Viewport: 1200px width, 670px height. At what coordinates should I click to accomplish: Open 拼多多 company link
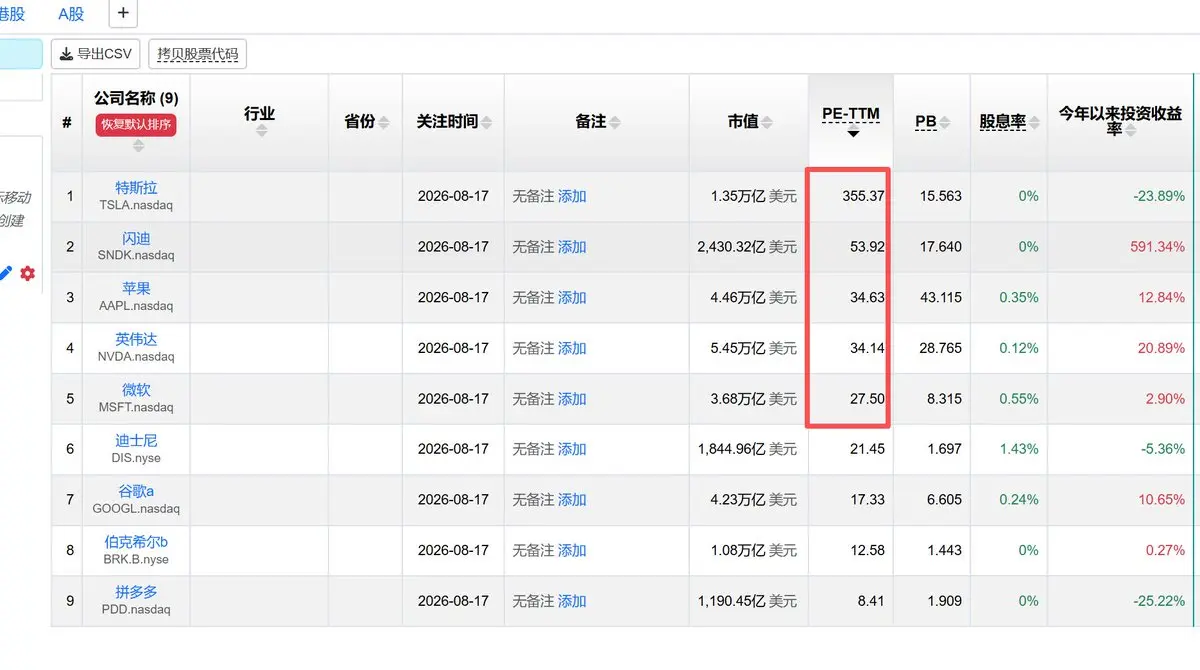click(136, 592)
